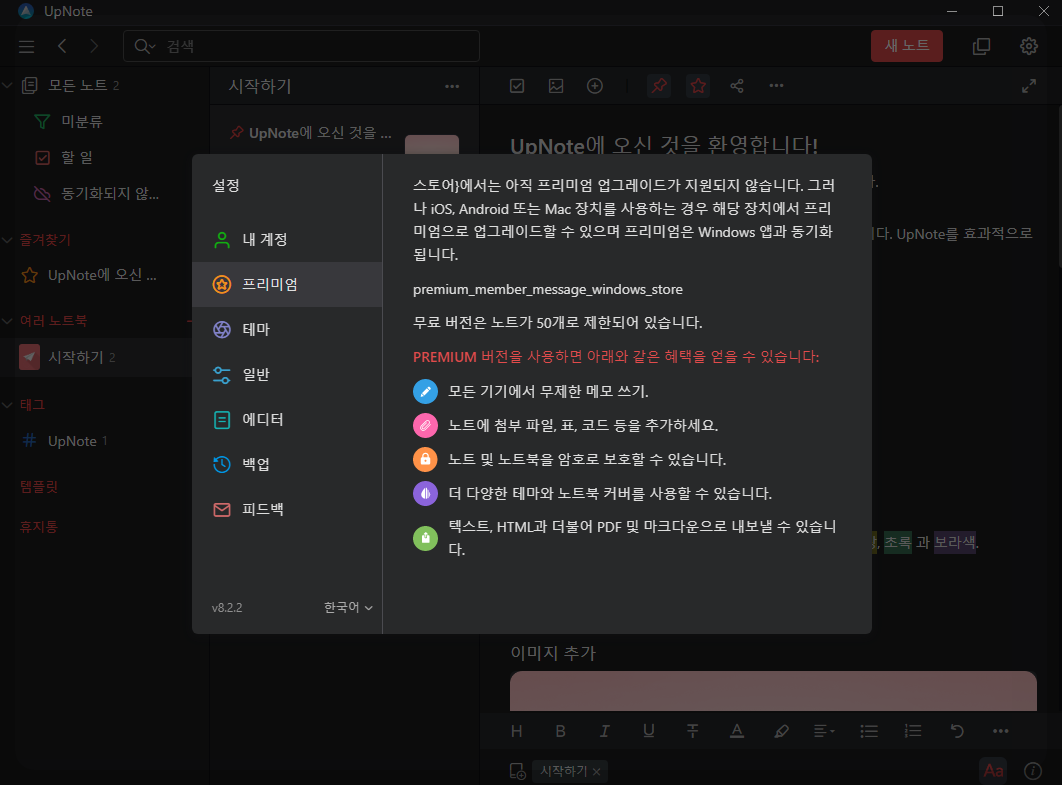1062x785 pixels.
Task: Click the share note icon
Action: [737, 86]
